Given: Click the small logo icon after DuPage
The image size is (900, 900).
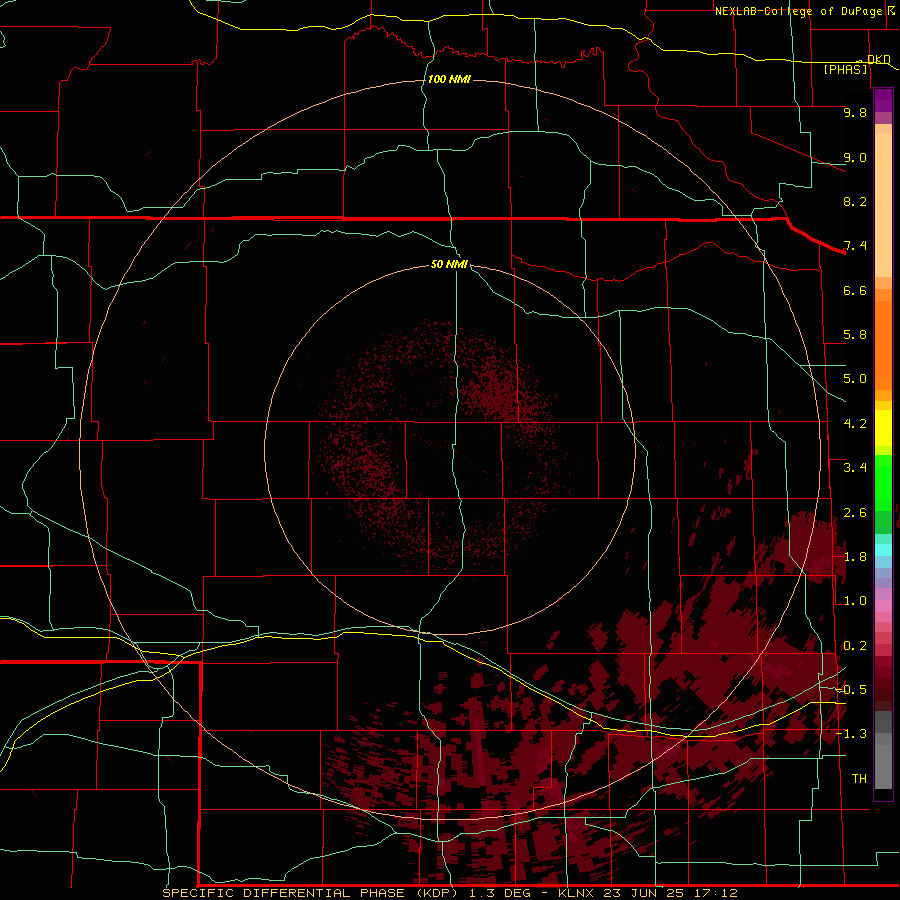Looking at the screenshot, I should point(891,10).
